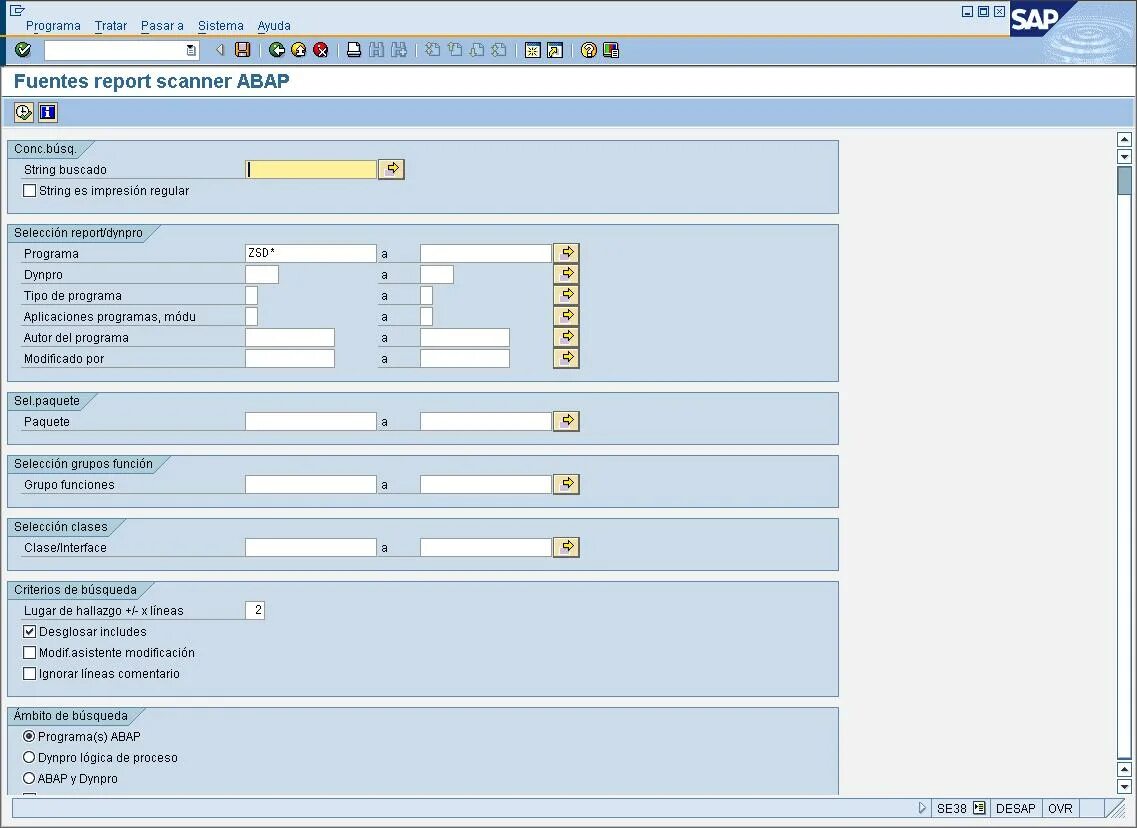Click the Print icon in toolbar
Viewport: 1137px width, 828px height.
pyautogui.click(x=354, y=50)
